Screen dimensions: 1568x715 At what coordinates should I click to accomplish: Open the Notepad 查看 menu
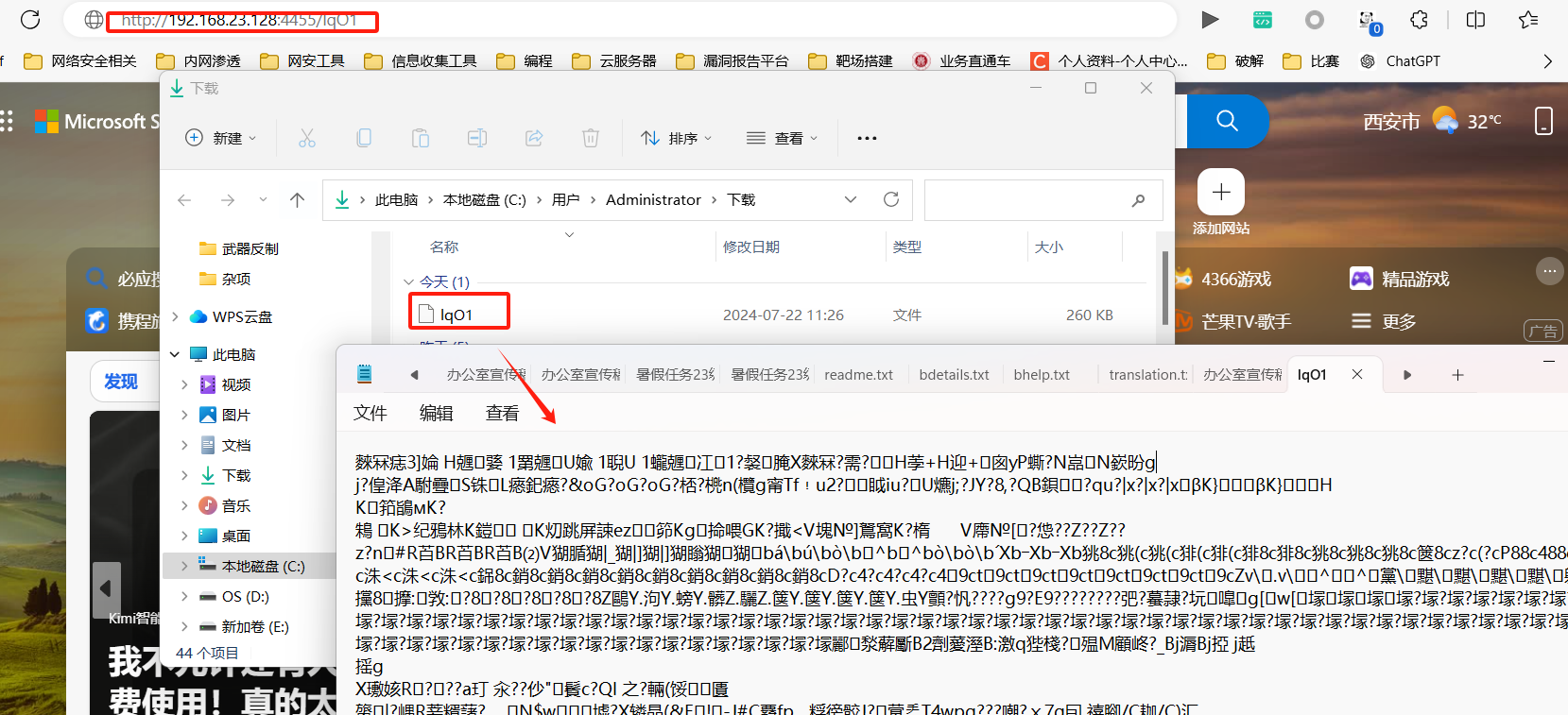point(503,413)
